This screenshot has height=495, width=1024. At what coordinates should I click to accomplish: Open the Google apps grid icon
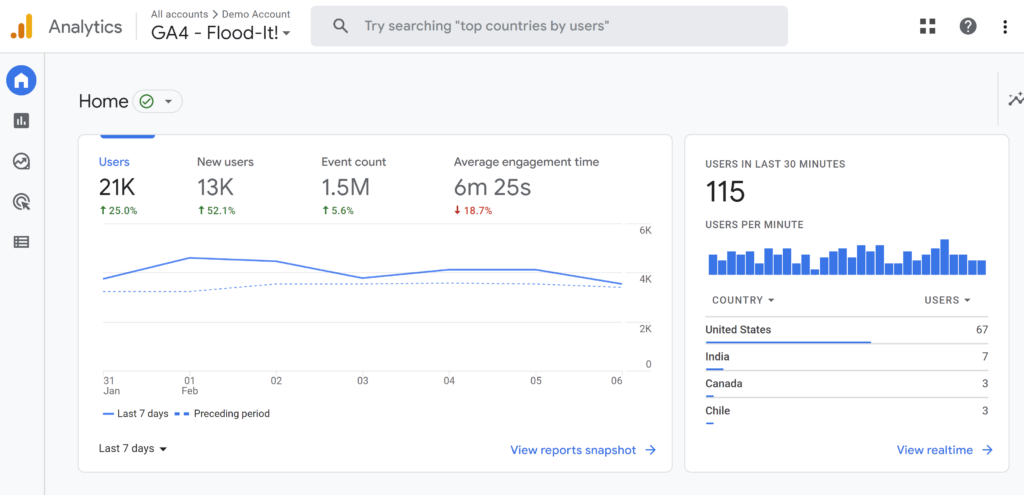pos(927,26)
